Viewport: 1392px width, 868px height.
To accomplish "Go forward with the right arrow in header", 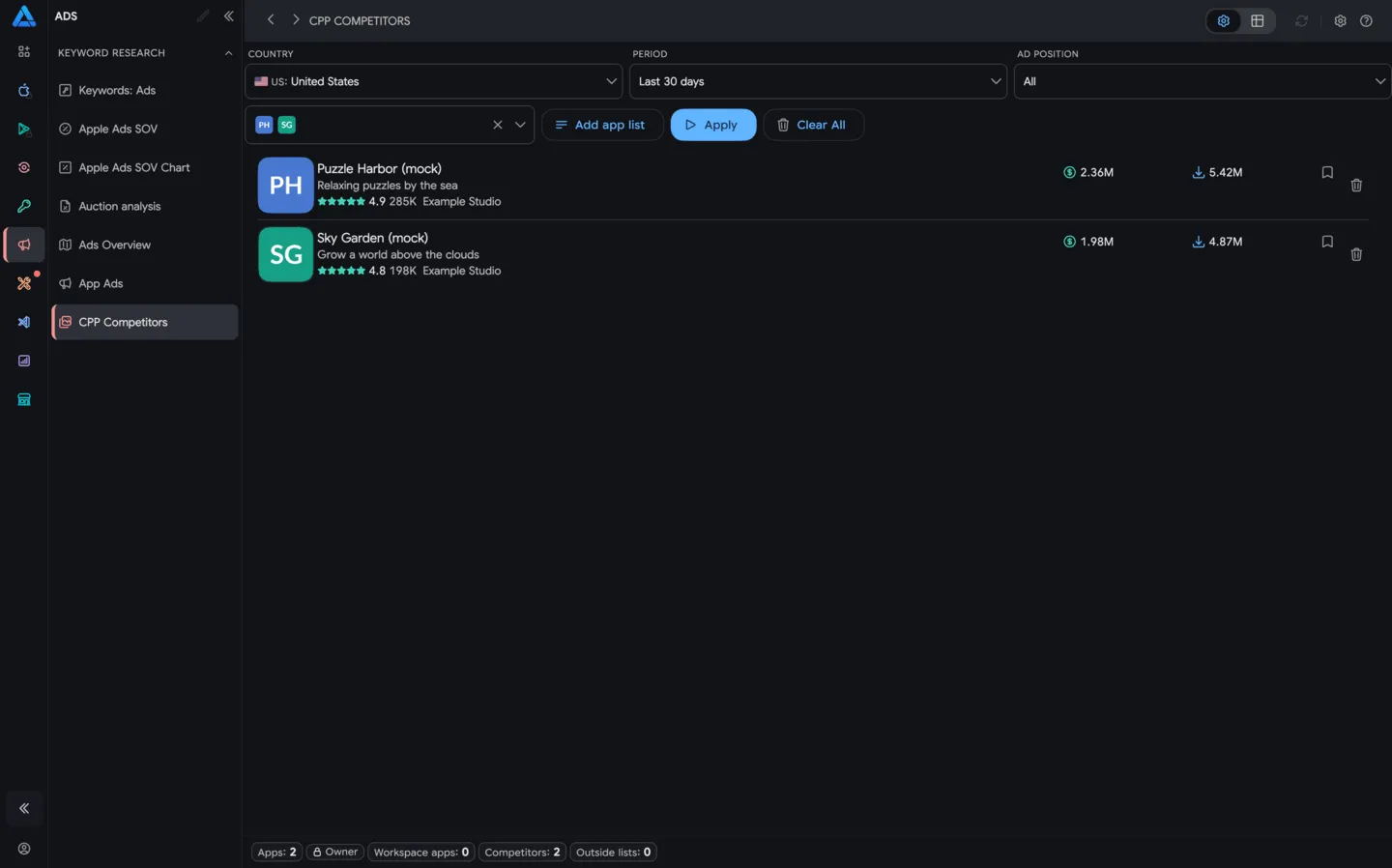I will 296,19.
